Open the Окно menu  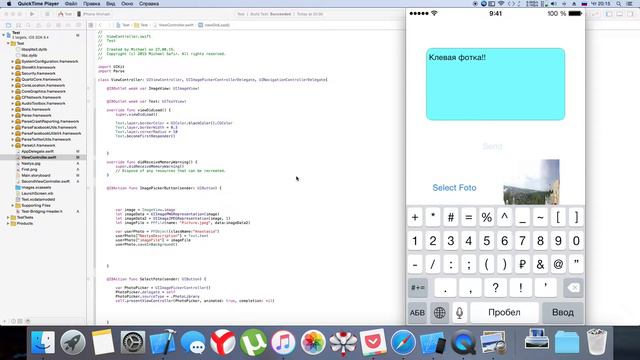[127, 4]
